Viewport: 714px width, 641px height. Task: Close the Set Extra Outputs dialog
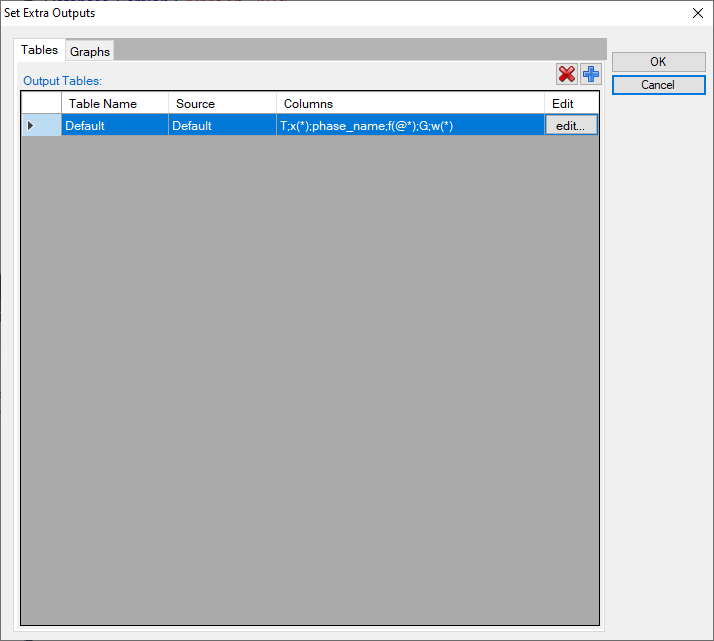pos(697,13)
